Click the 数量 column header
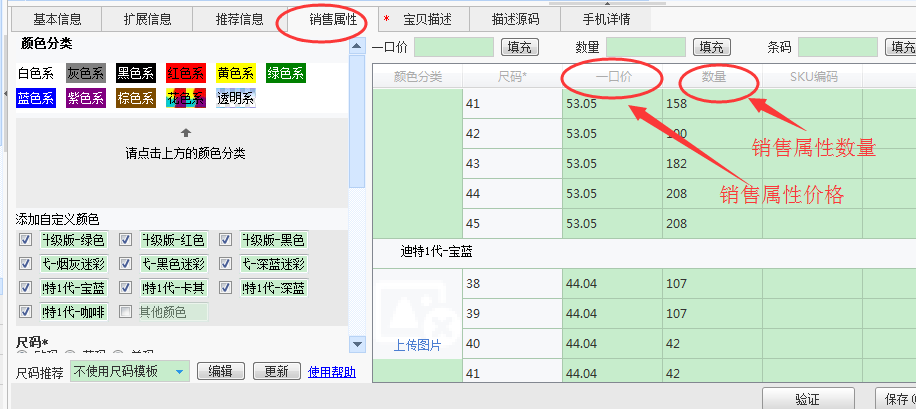Viewport: 916px width, 409px height. click(x=713, y=76)
